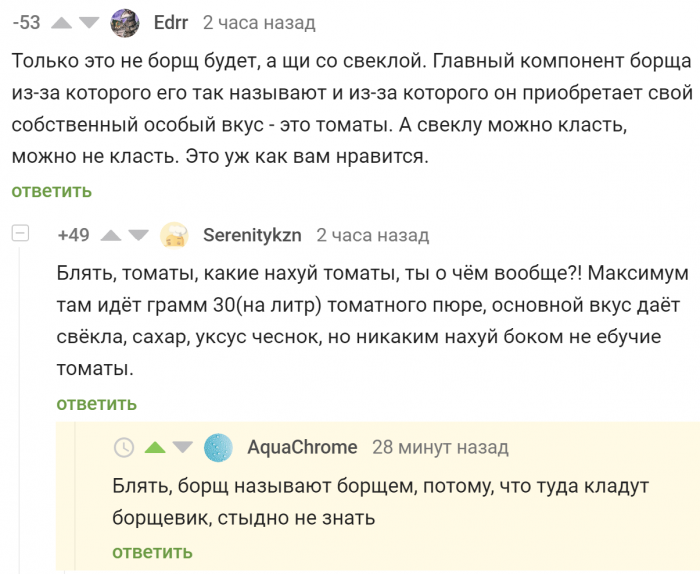The height and width of the screenshot is (574, 700).
Task: Upvote the comment by Edrr
Action: 61,22
